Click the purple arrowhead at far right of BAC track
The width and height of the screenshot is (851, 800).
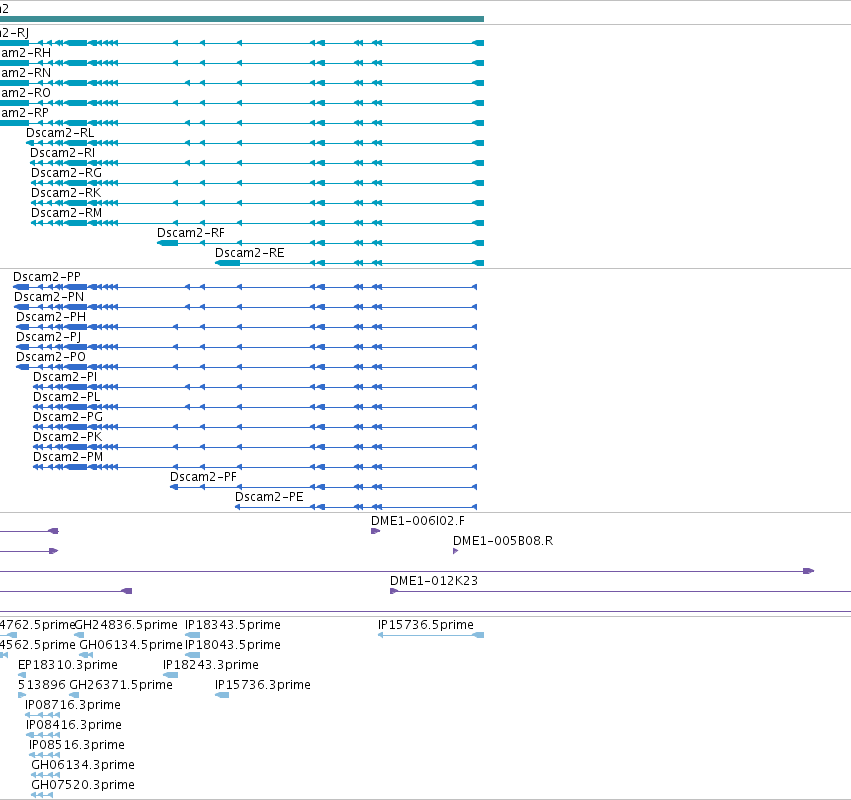809,571
